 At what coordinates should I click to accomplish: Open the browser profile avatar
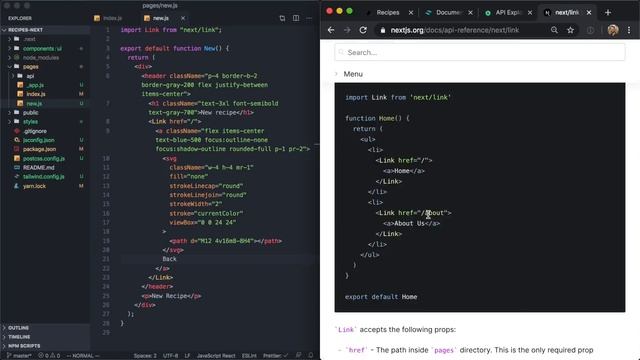click(613, 30)
